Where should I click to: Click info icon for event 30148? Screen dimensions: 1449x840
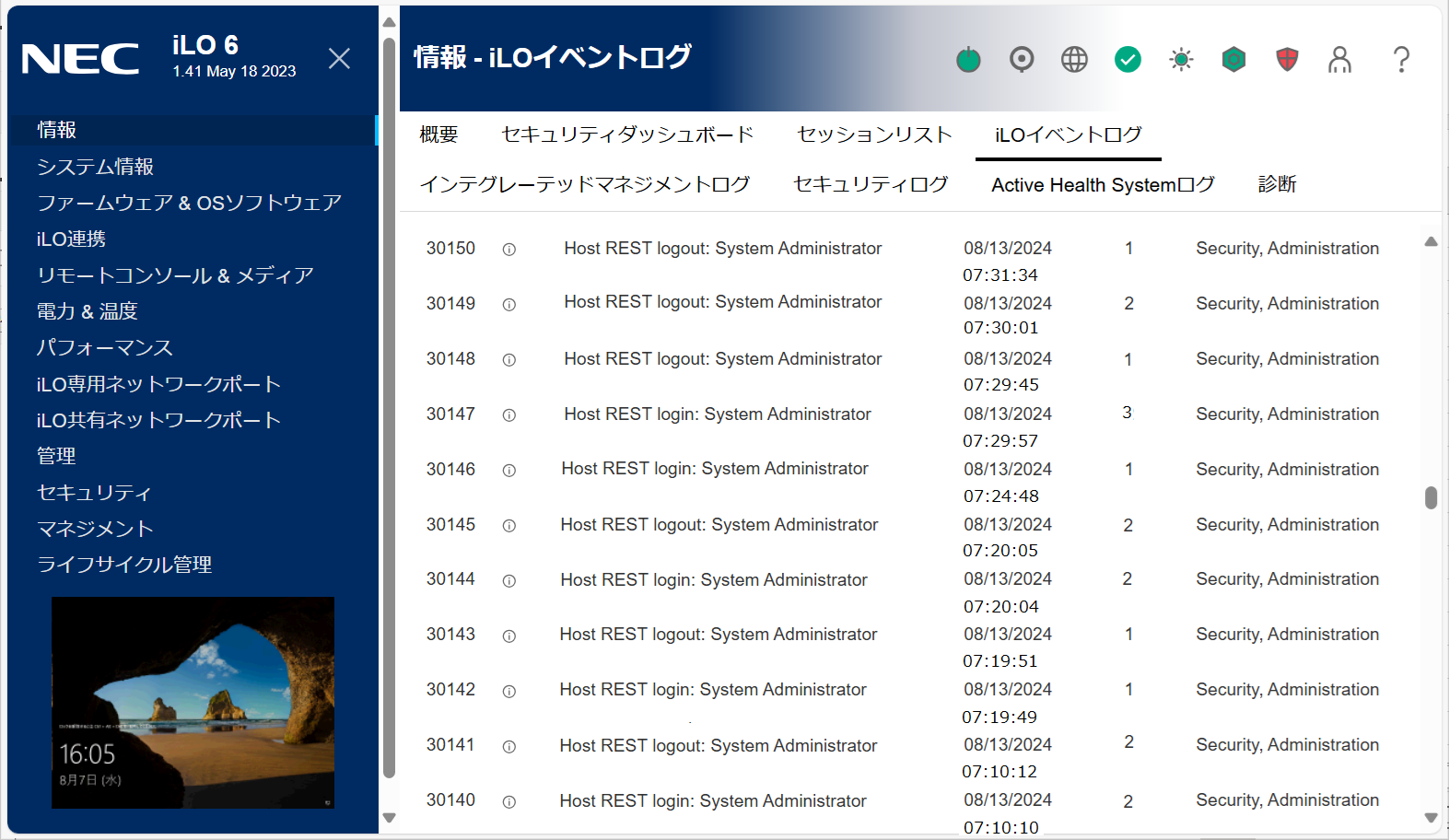click(x=508, y=360)
